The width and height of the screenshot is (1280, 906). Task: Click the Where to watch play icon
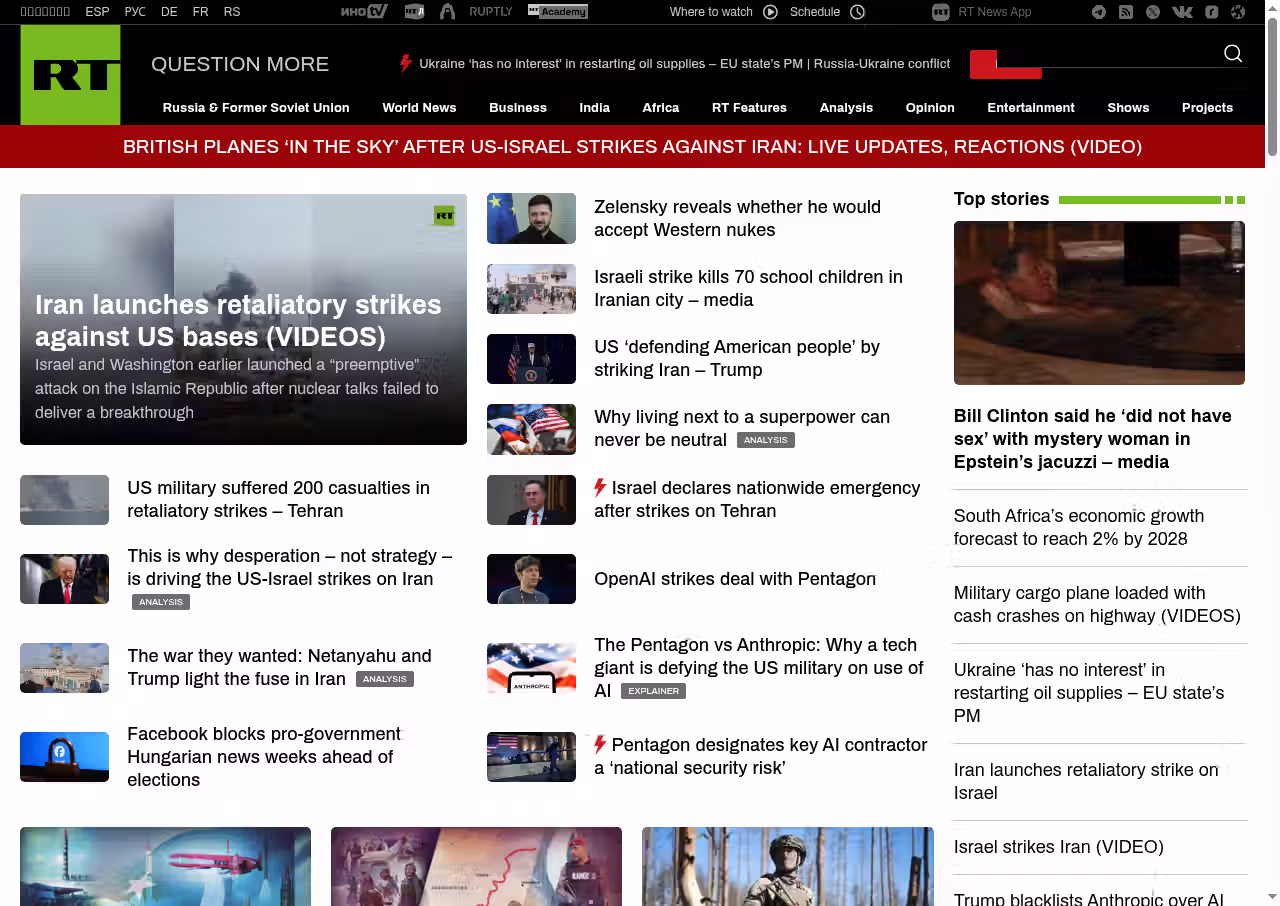(770, 12)
